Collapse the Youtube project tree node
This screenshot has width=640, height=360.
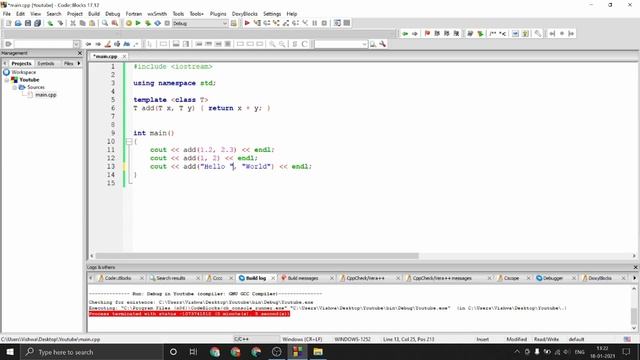[x=7, y=80]
